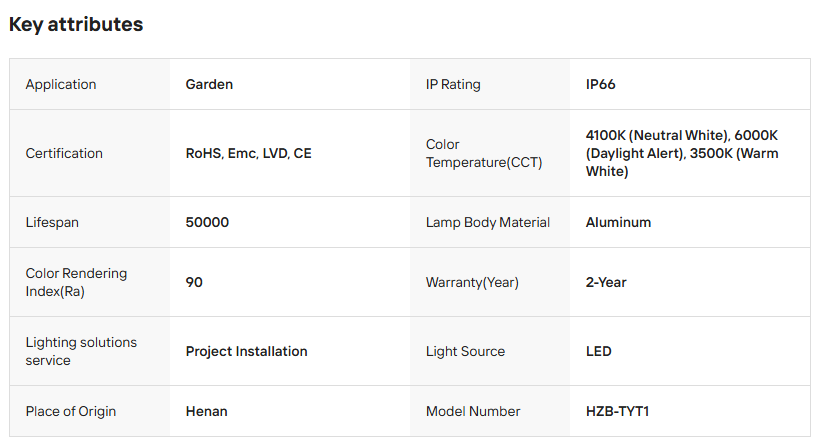Select the 4100K Neutral White temperature text
The image size is (821, 437).
pos(658,136)
